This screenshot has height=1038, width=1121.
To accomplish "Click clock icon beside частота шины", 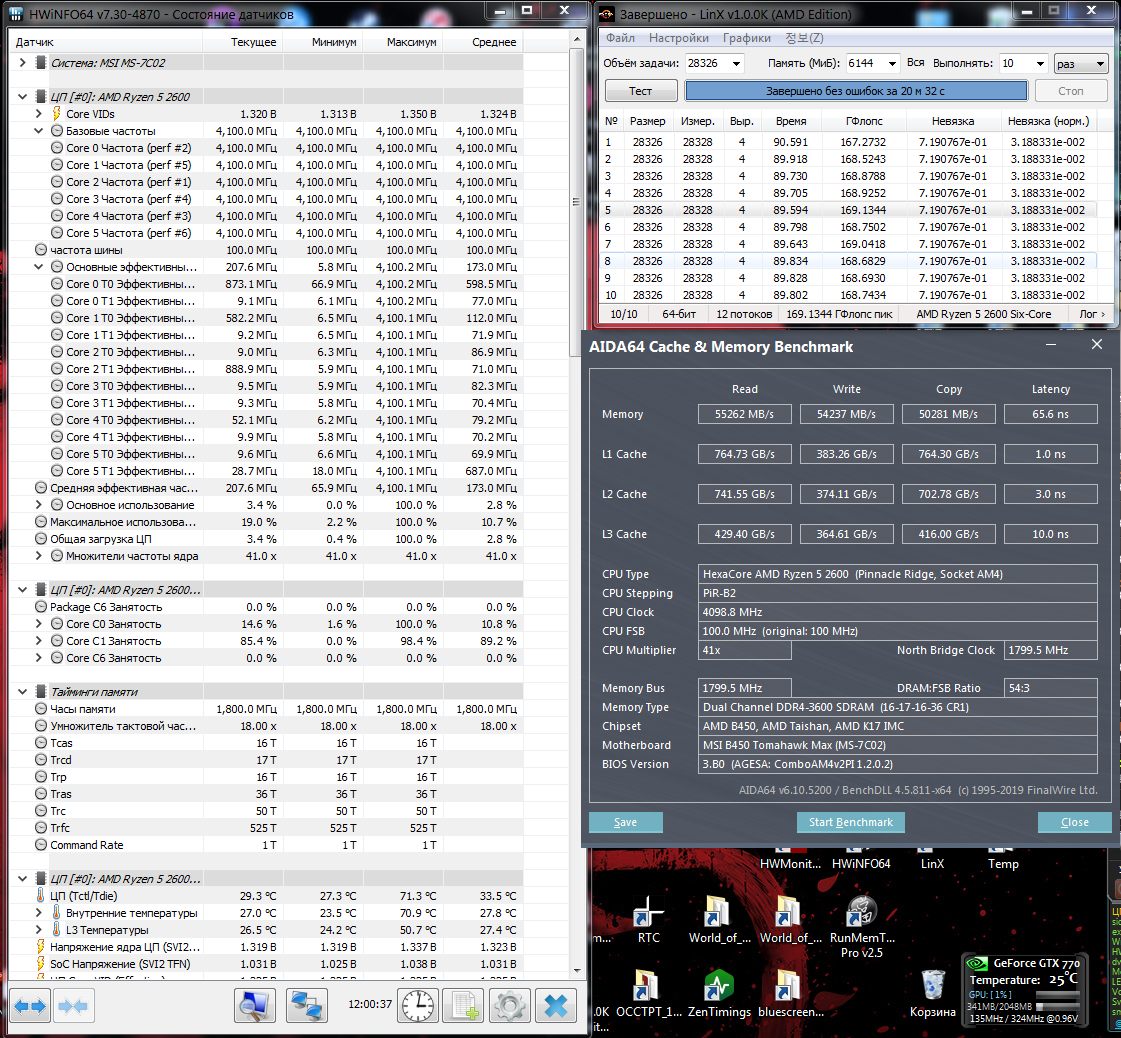I will click(x=41, y=249).
